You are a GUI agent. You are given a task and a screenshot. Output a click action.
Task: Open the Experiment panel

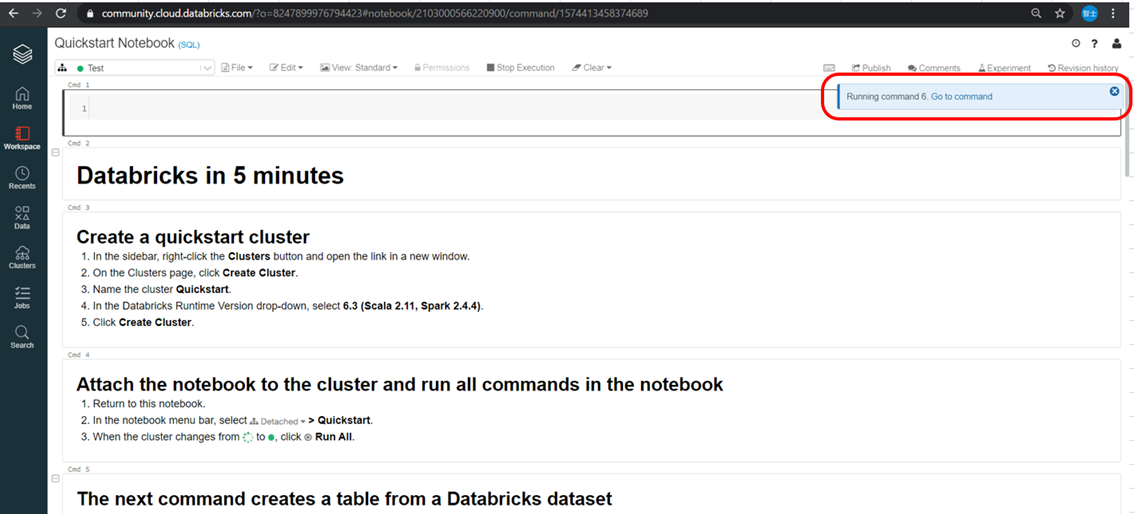(x=1004, y=67)
